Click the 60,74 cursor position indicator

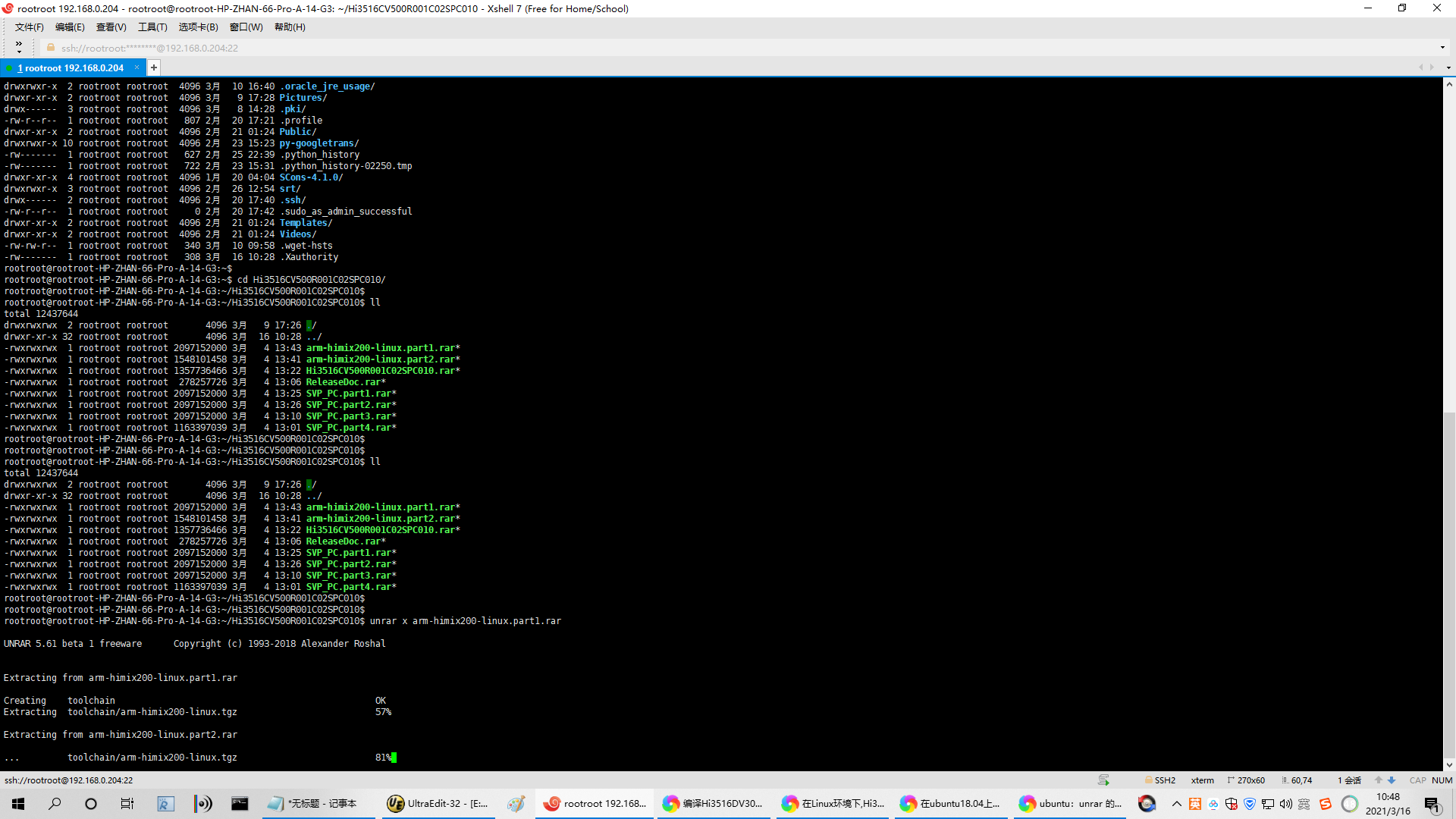click(1297, 780)
